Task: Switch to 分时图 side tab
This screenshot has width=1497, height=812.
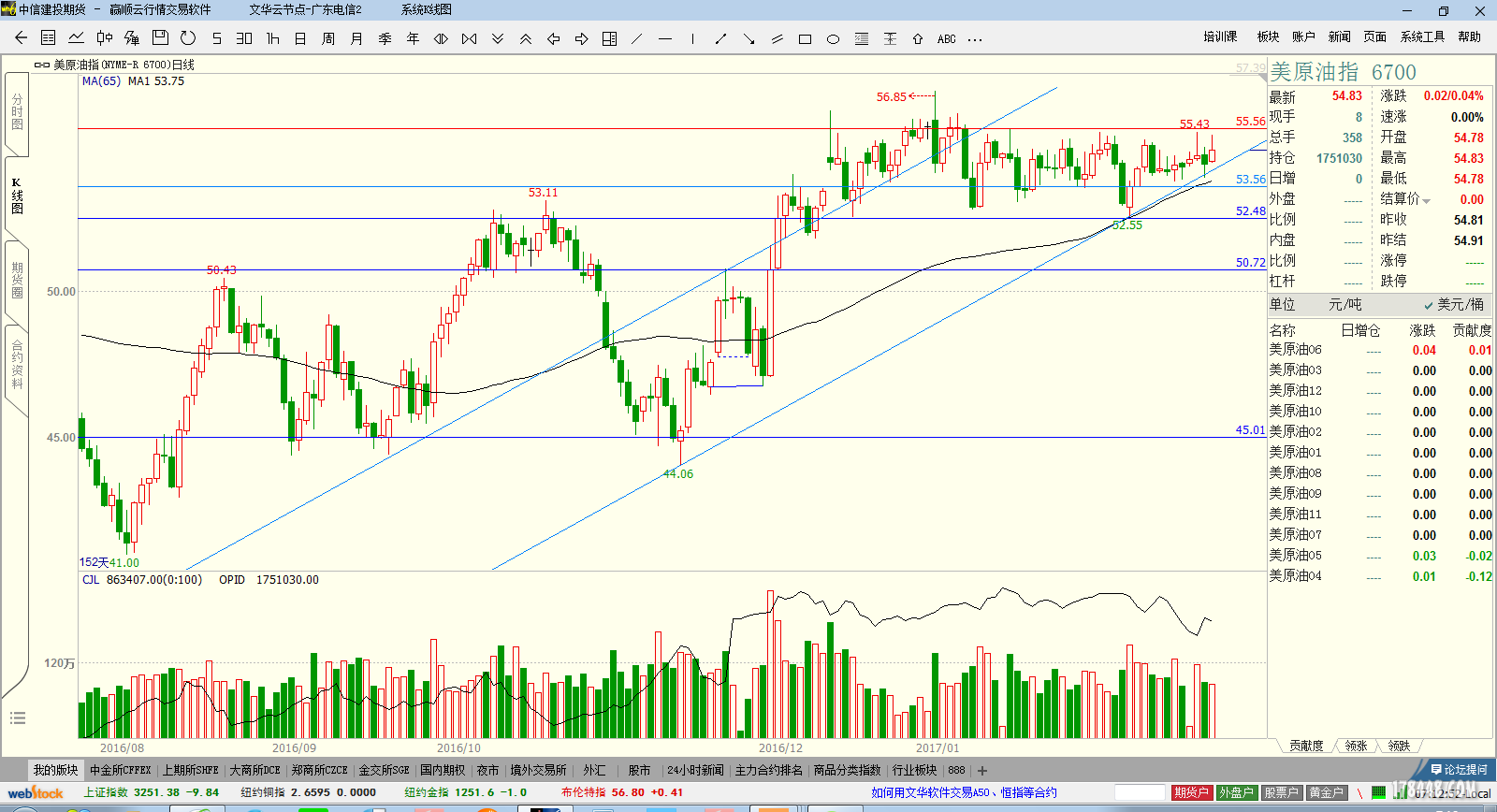Action: [x=17, y=111]
